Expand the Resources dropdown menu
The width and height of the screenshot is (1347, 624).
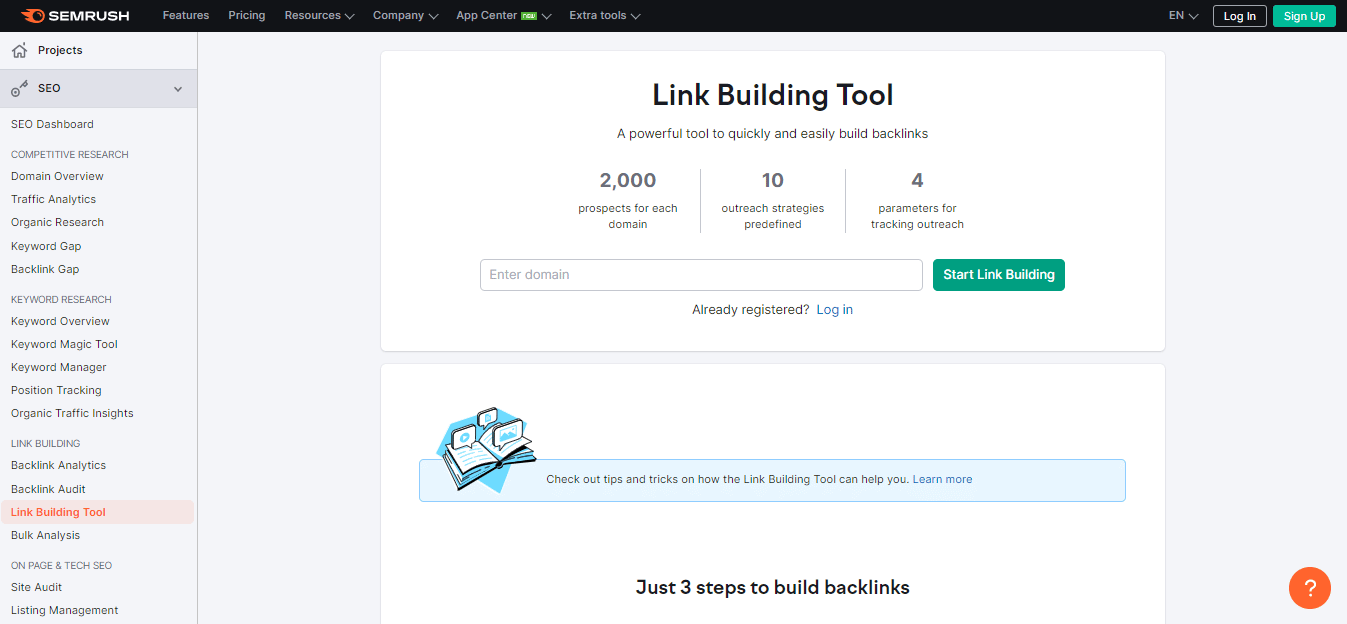coord(319,16)
